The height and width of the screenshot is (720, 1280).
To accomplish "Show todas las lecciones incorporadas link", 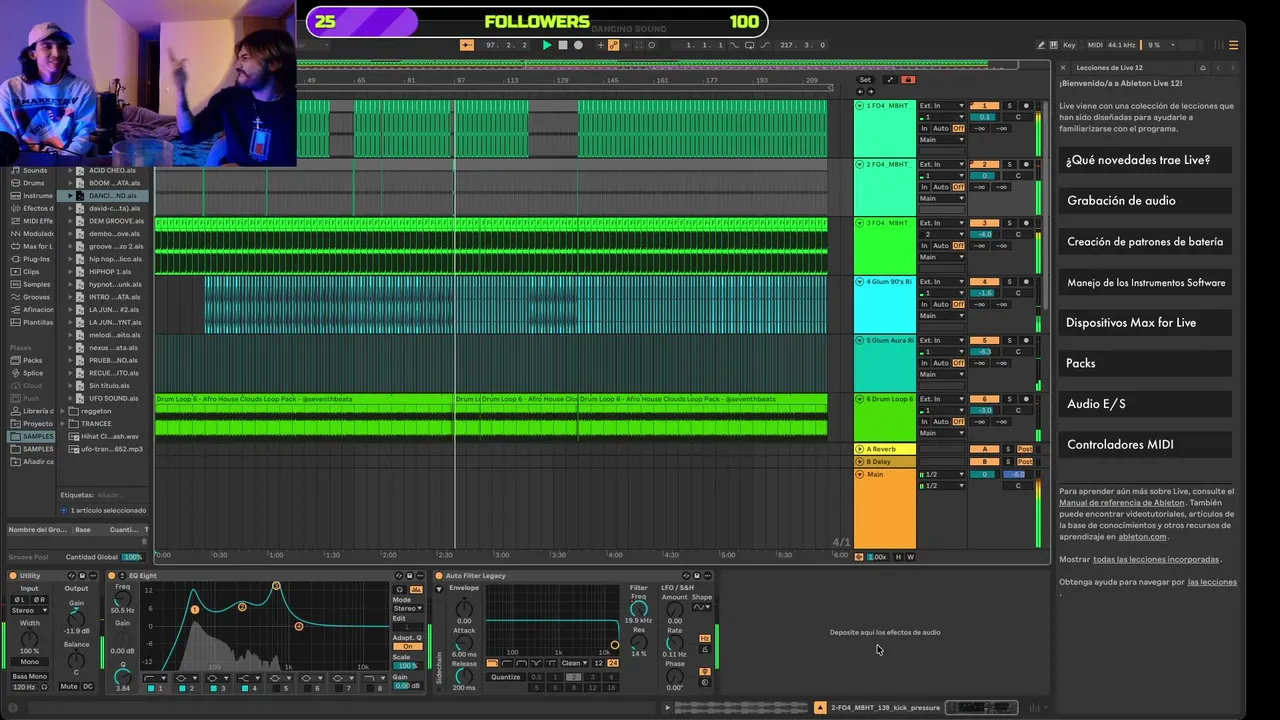I will pyautogui.click(x=1156, y=559).
